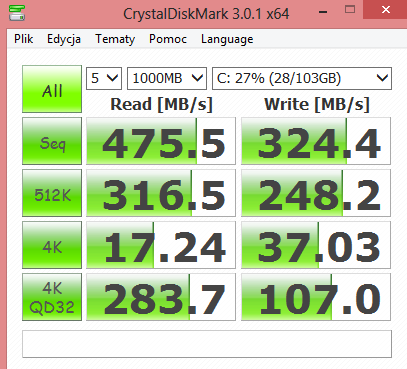Image resolution: width=407 pixels, height=369 pixels.
Task: Click the Read [MB/s] column header
Action: (161, 104)
